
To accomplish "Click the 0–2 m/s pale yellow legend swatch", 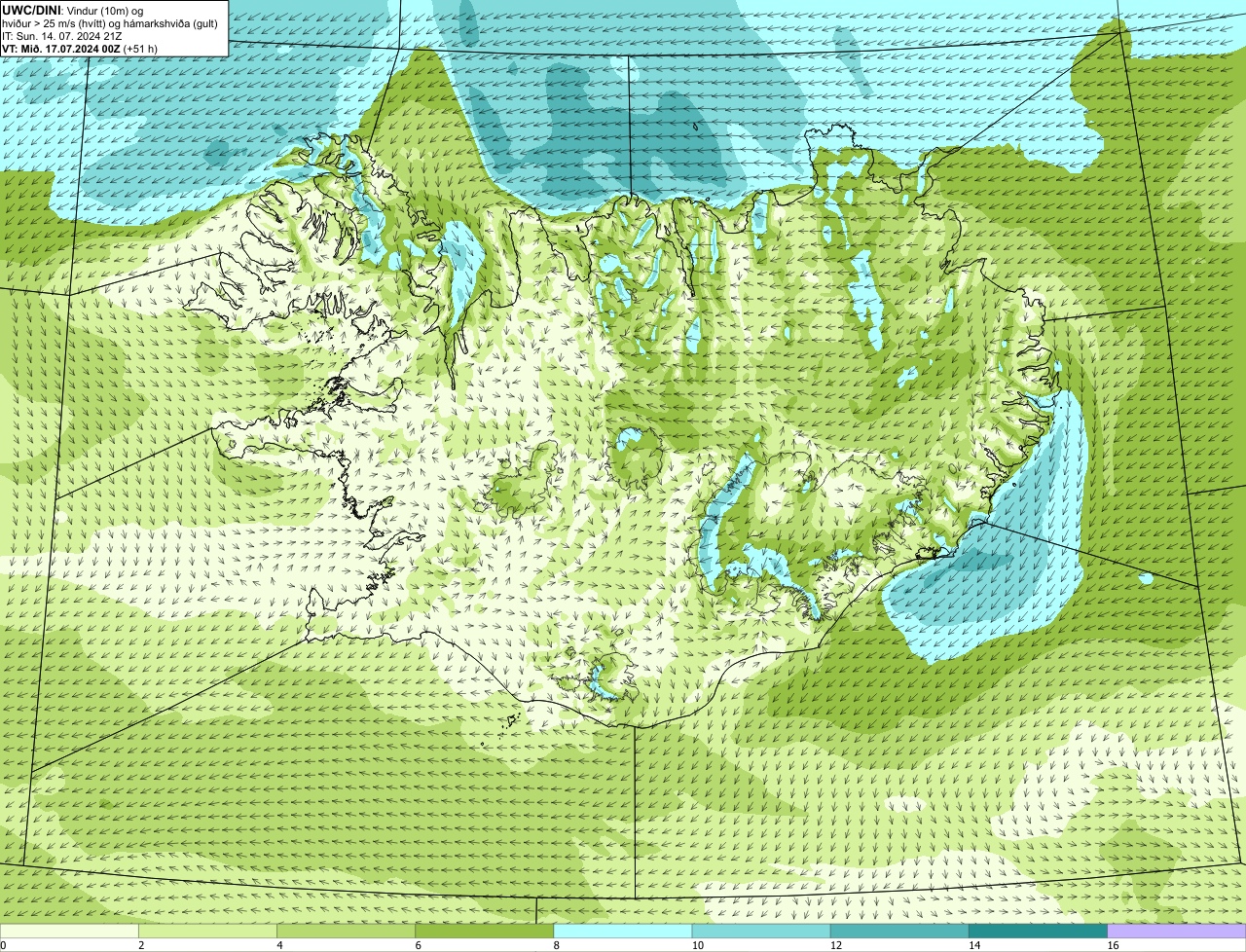I will (x=70, y=931).
